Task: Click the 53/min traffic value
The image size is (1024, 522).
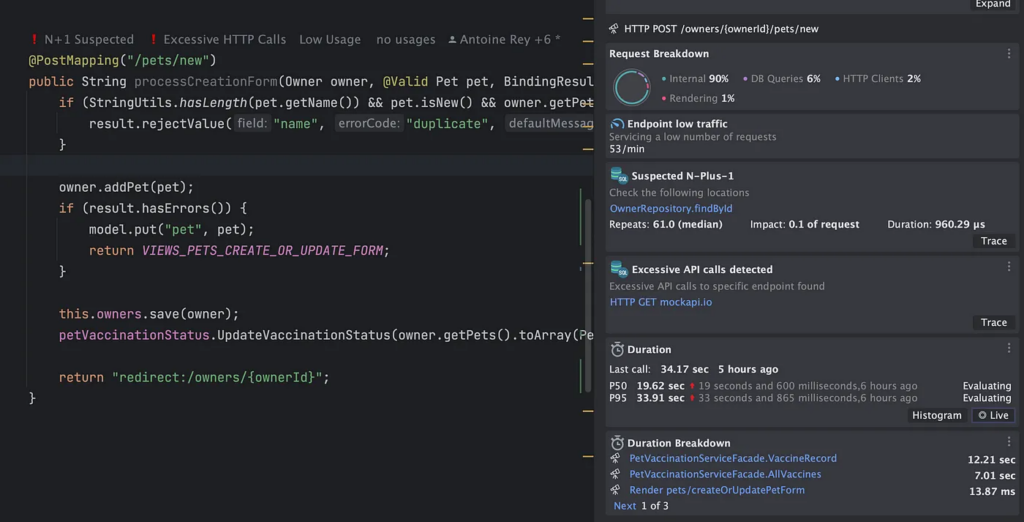Action: tap(627, 149)
